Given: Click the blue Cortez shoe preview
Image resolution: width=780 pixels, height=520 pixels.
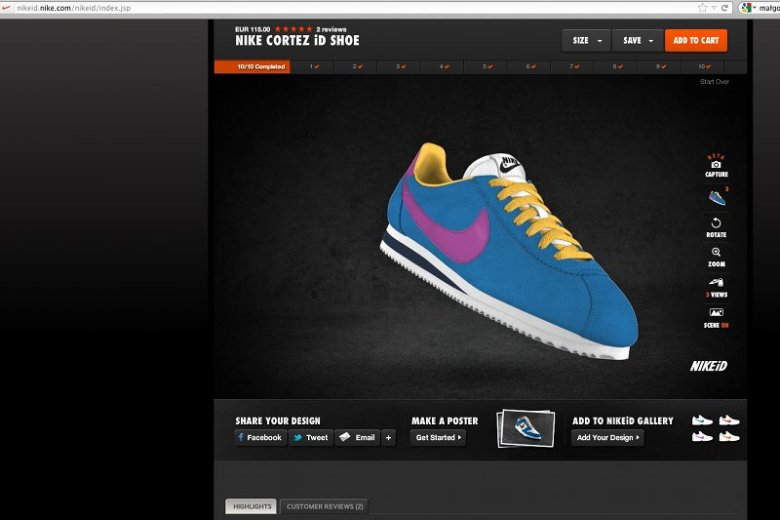Looking at the screenshot, I should click(507, 251).
